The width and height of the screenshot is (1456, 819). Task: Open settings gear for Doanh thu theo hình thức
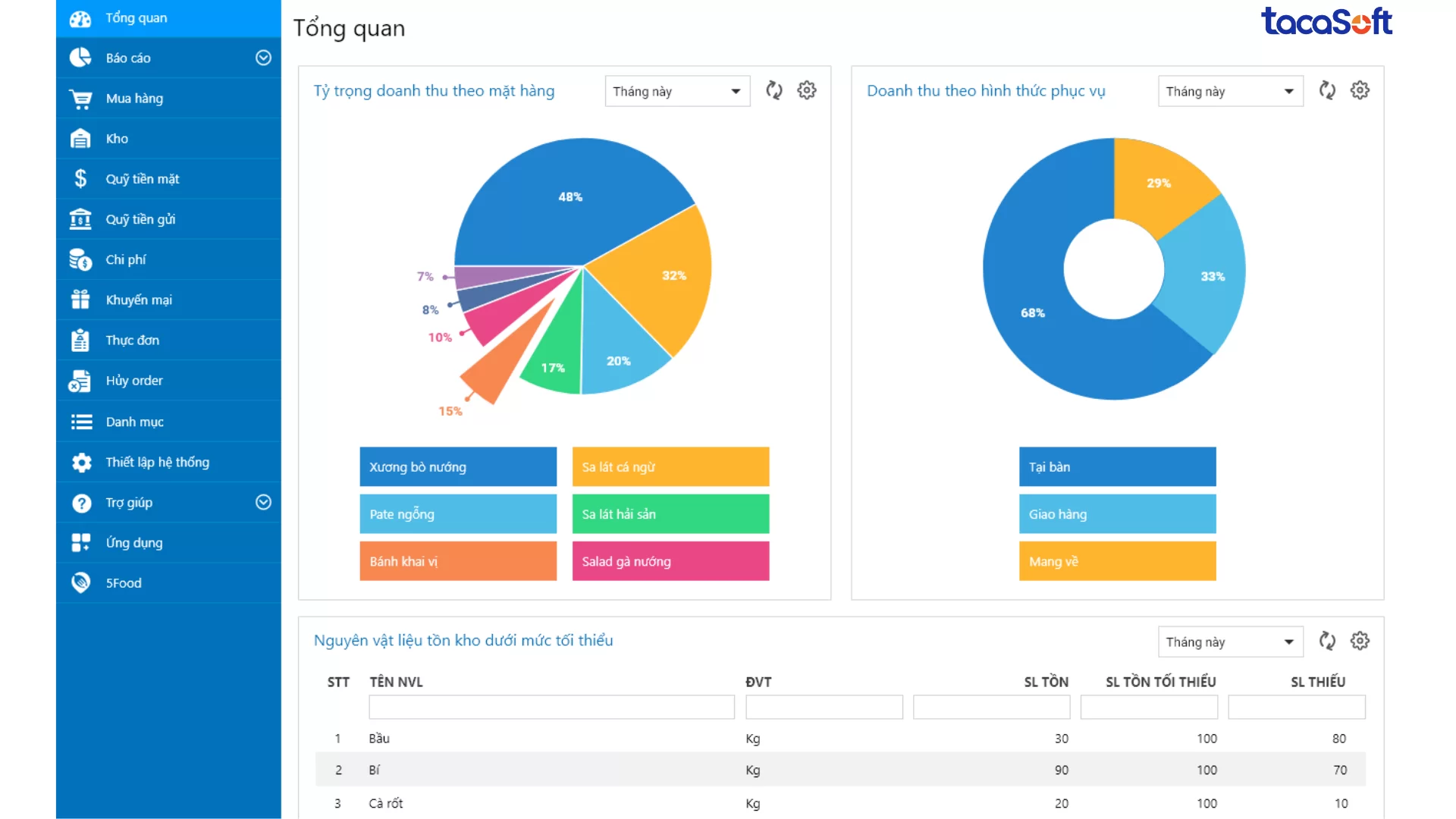(1360, 90)
